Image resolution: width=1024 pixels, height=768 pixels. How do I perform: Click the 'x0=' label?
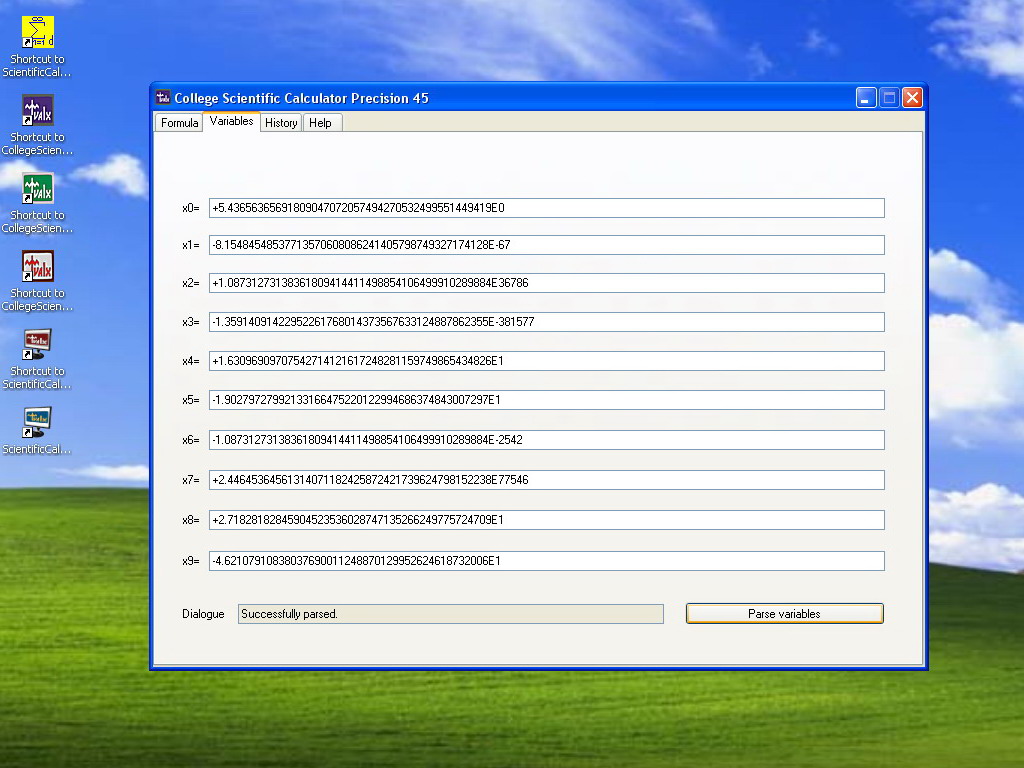191,208
